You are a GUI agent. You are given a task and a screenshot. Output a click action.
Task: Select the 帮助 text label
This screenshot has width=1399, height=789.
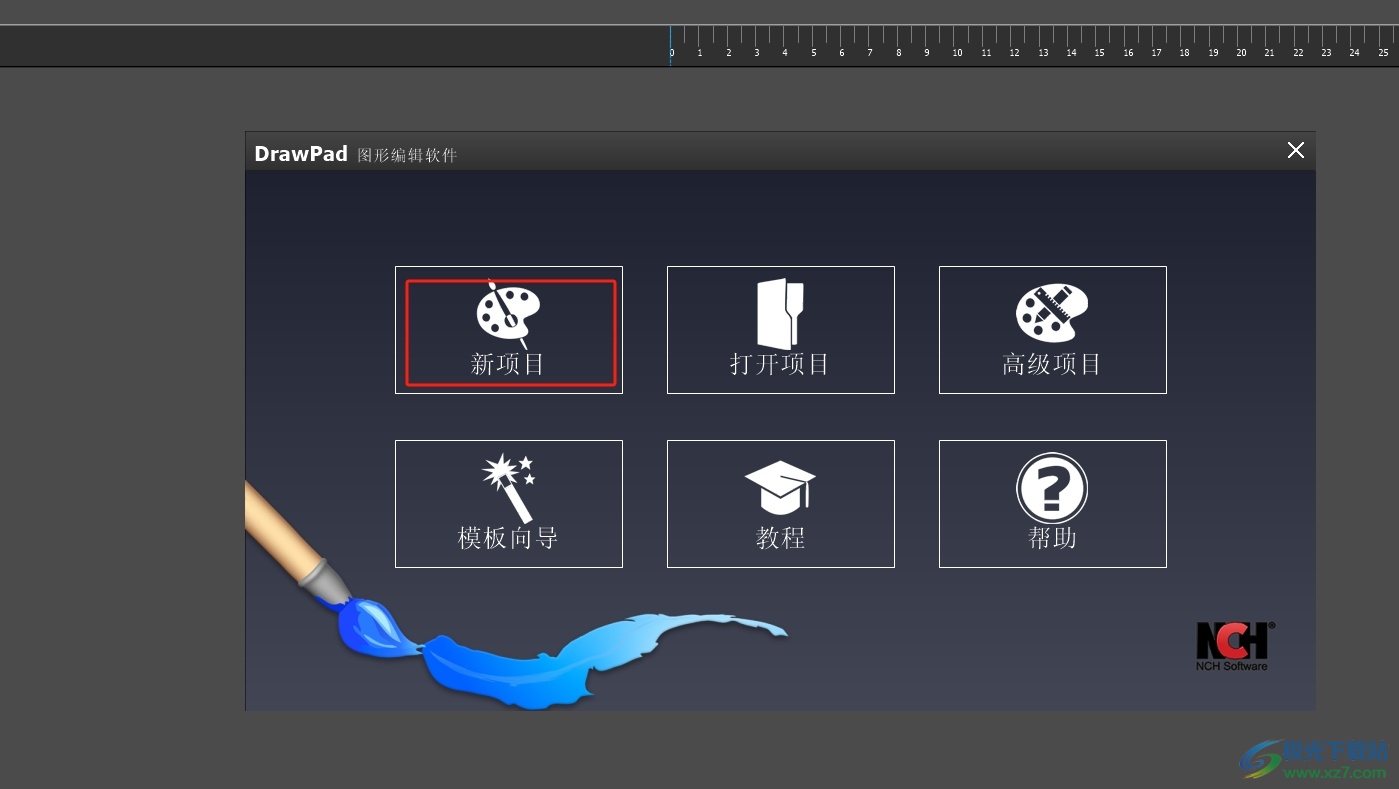click(1052, 538)
